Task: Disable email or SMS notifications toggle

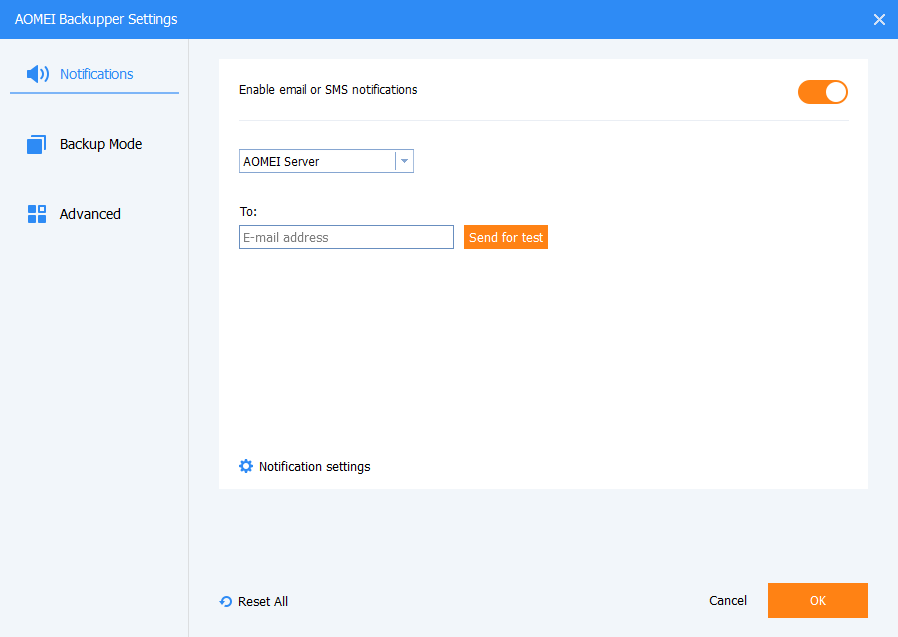Action: (x=823, y=92)
